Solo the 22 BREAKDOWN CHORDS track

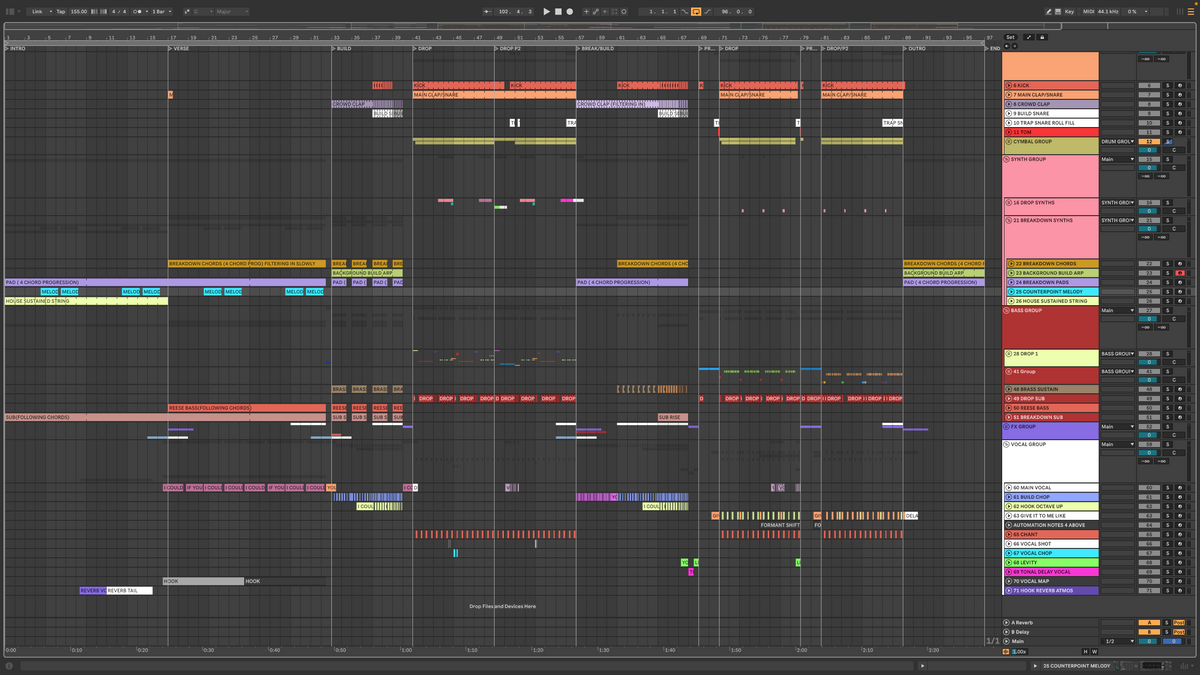1166,264
